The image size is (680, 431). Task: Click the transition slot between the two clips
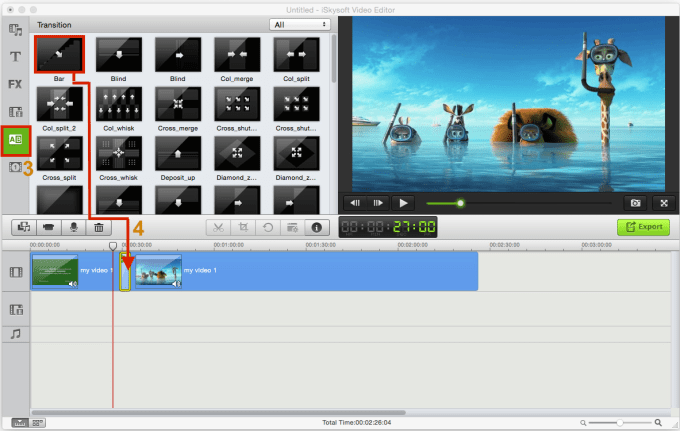click(x=125, y=272)
